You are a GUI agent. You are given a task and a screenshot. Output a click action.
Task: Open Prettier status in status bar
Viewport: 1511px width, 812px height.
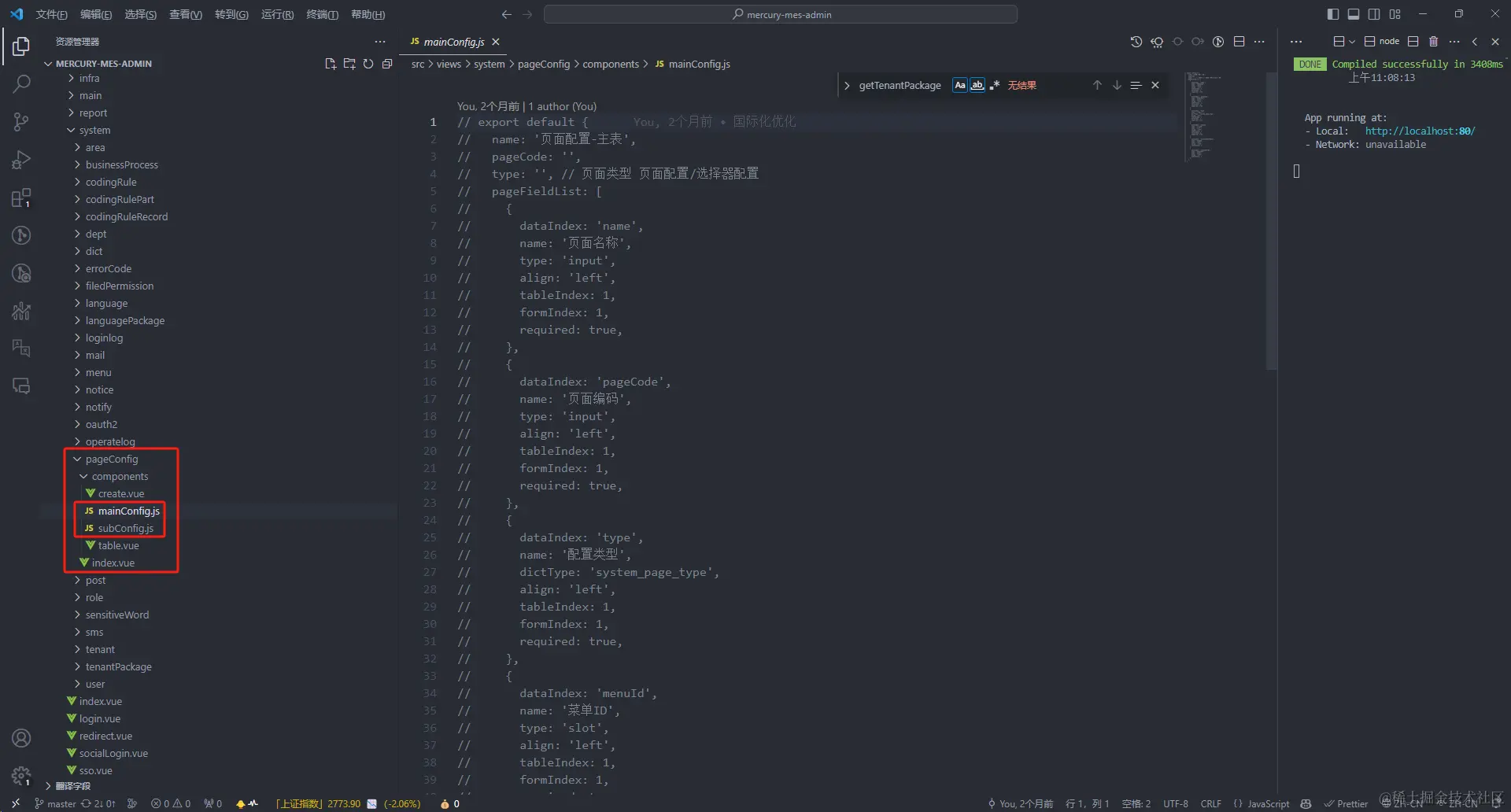tap(1347, 803)
